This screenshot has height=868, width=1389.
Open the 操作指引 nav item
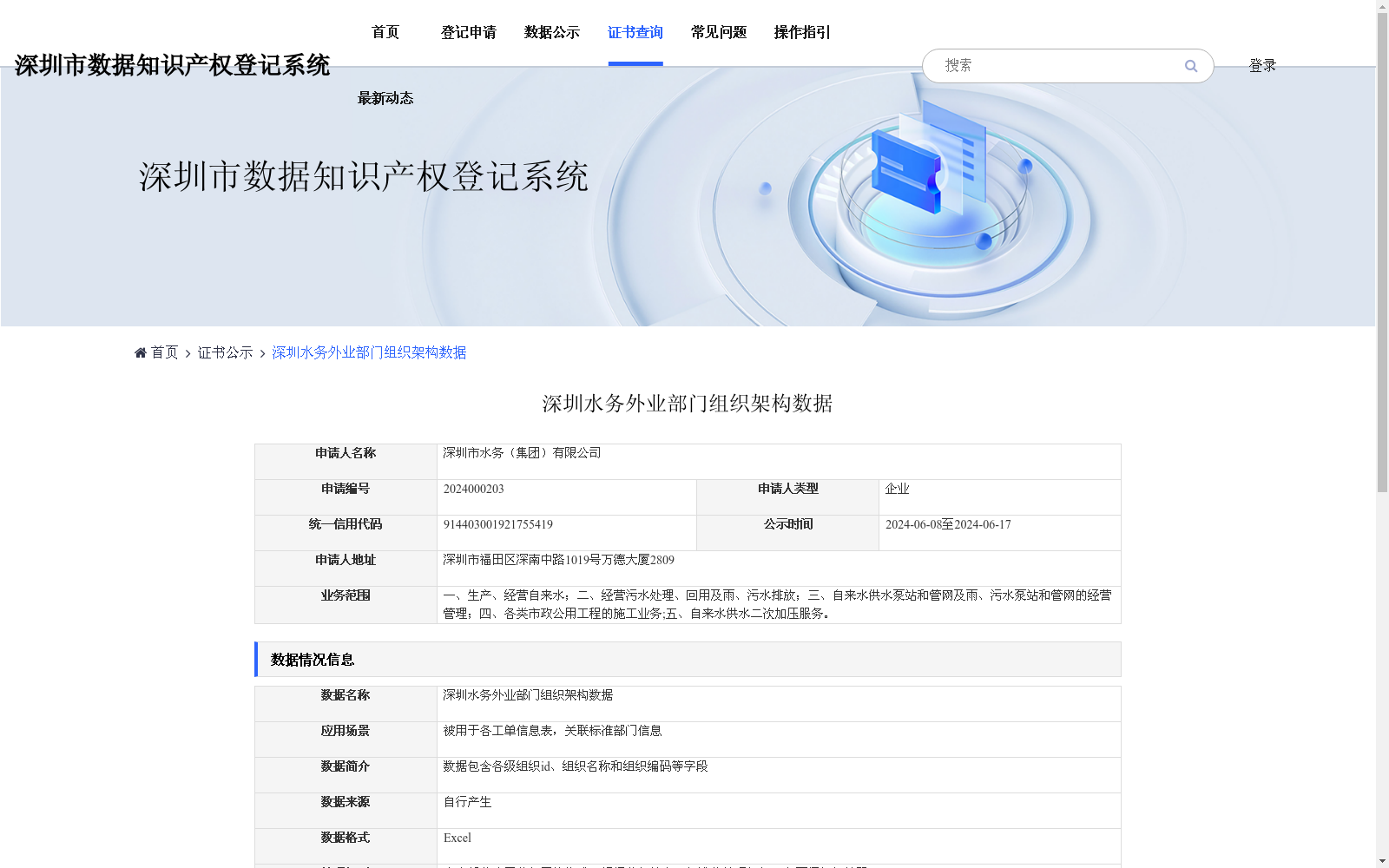click(x=802, y=32)
